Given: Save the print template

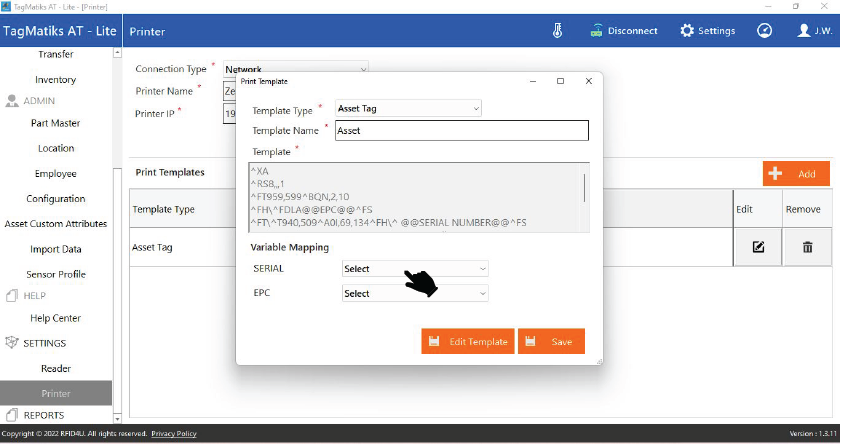Looking at the screenshot, I should point(551,342).
